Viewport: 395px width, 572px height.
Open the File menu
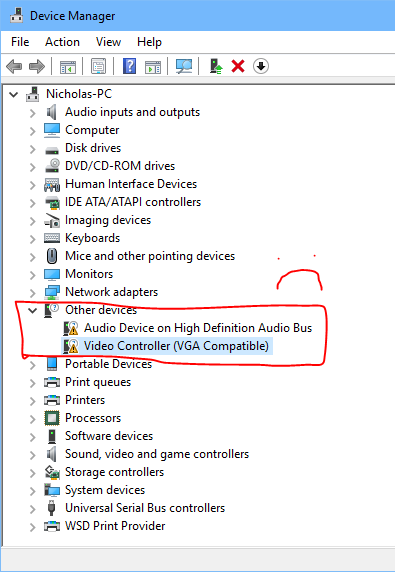click(20, 42)
